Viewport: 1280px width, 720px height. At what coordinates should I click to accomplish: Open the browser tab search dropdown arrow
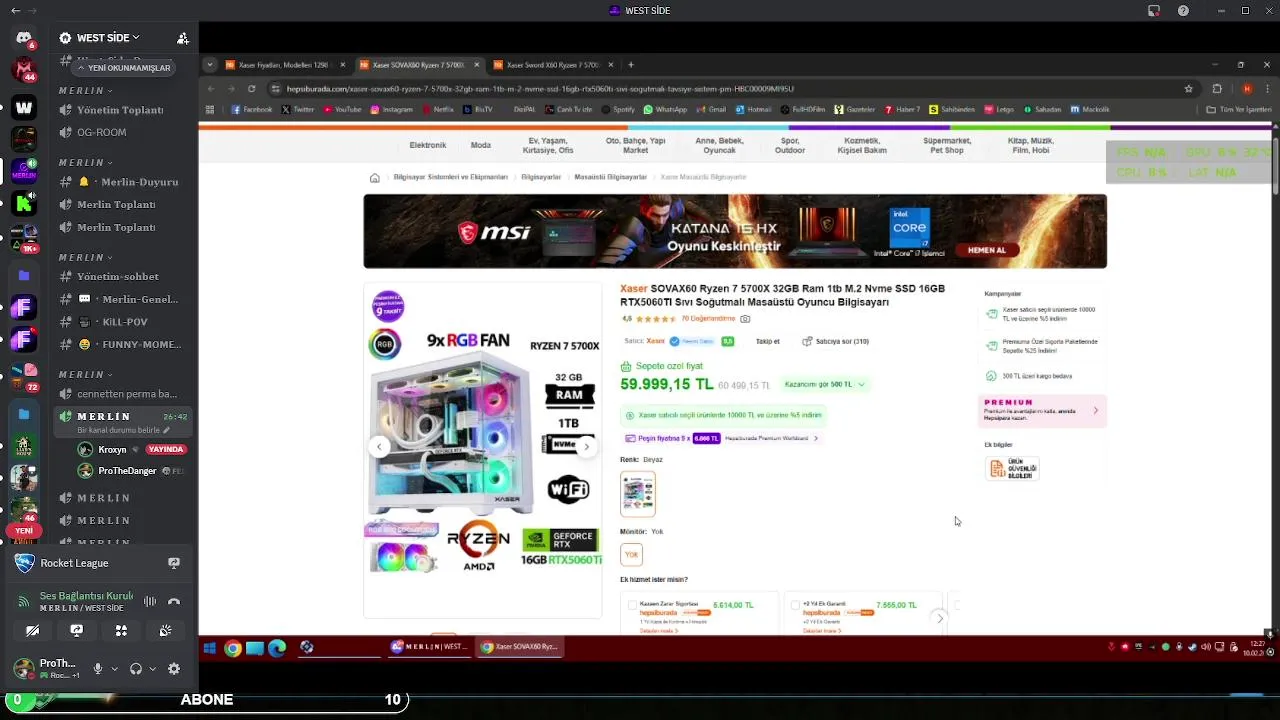(x=209, y=65)
